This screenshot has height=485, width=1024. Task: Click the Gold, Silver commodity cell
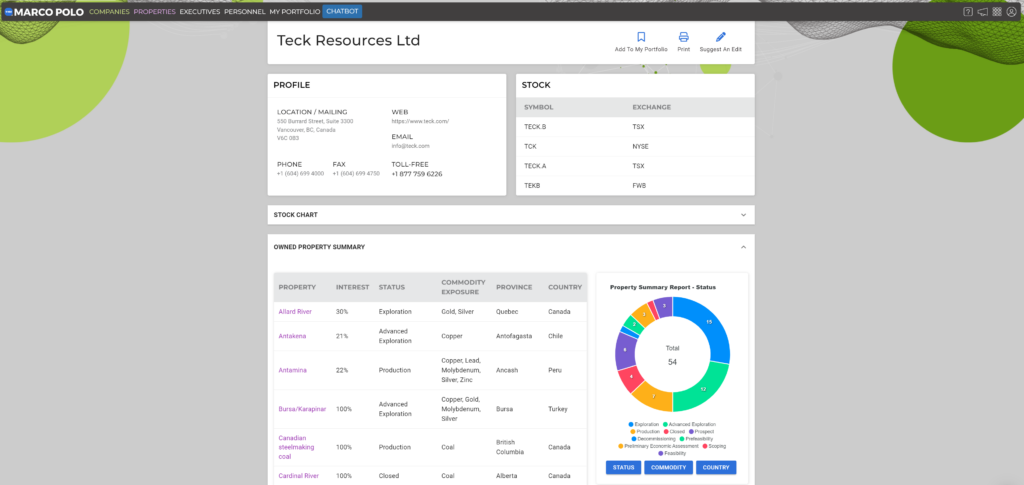coord(459,312)
